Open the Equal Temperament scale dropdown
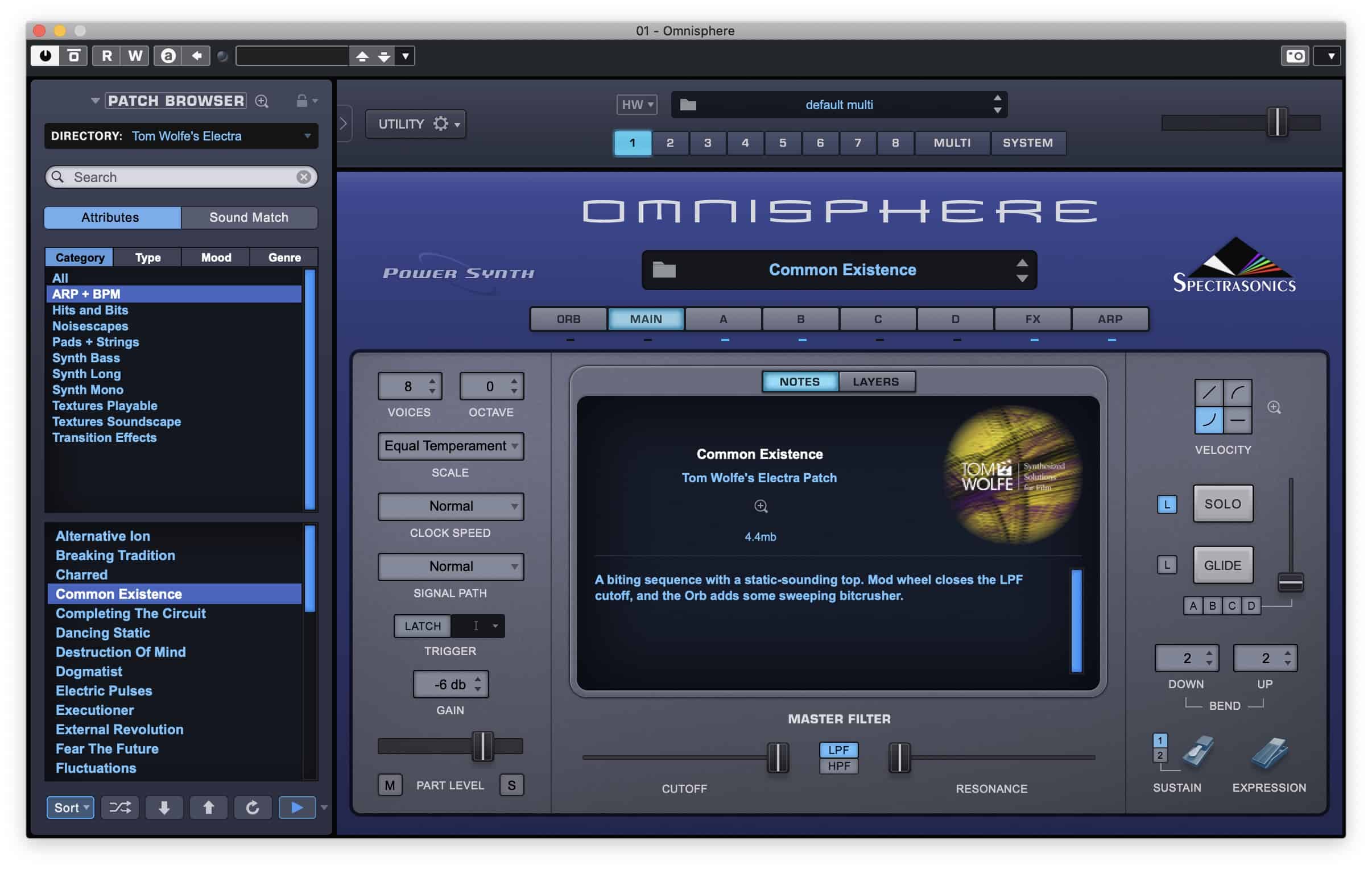Screen dimensions: 1372x869 click(x=451, y=446)
